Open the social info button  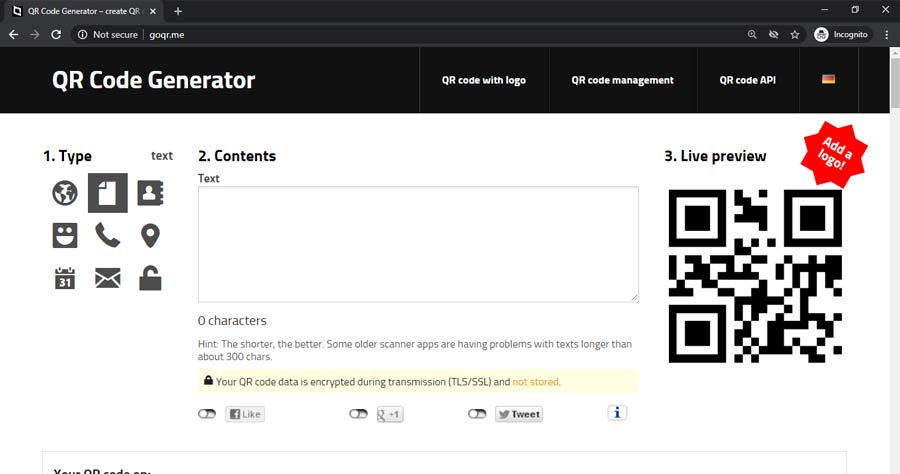click(617, 413)
